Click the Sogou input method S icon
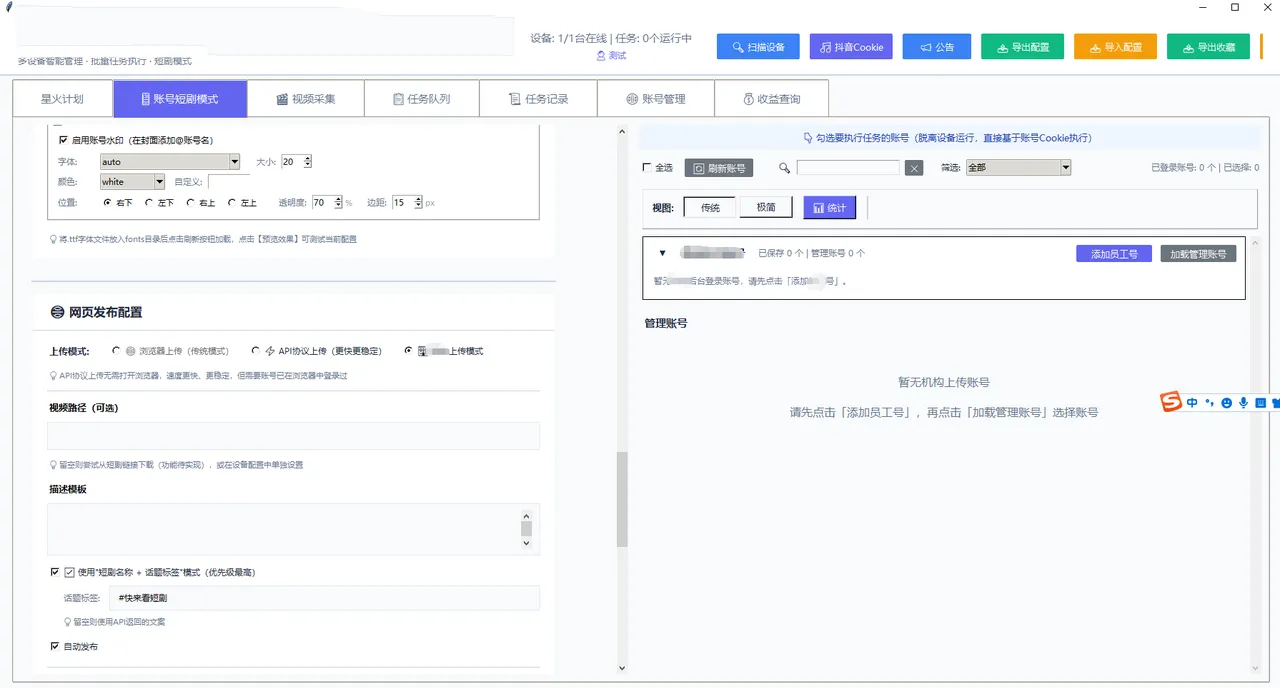Image resolution: width=1280 pixels, height=688 pixels. 1171,402
